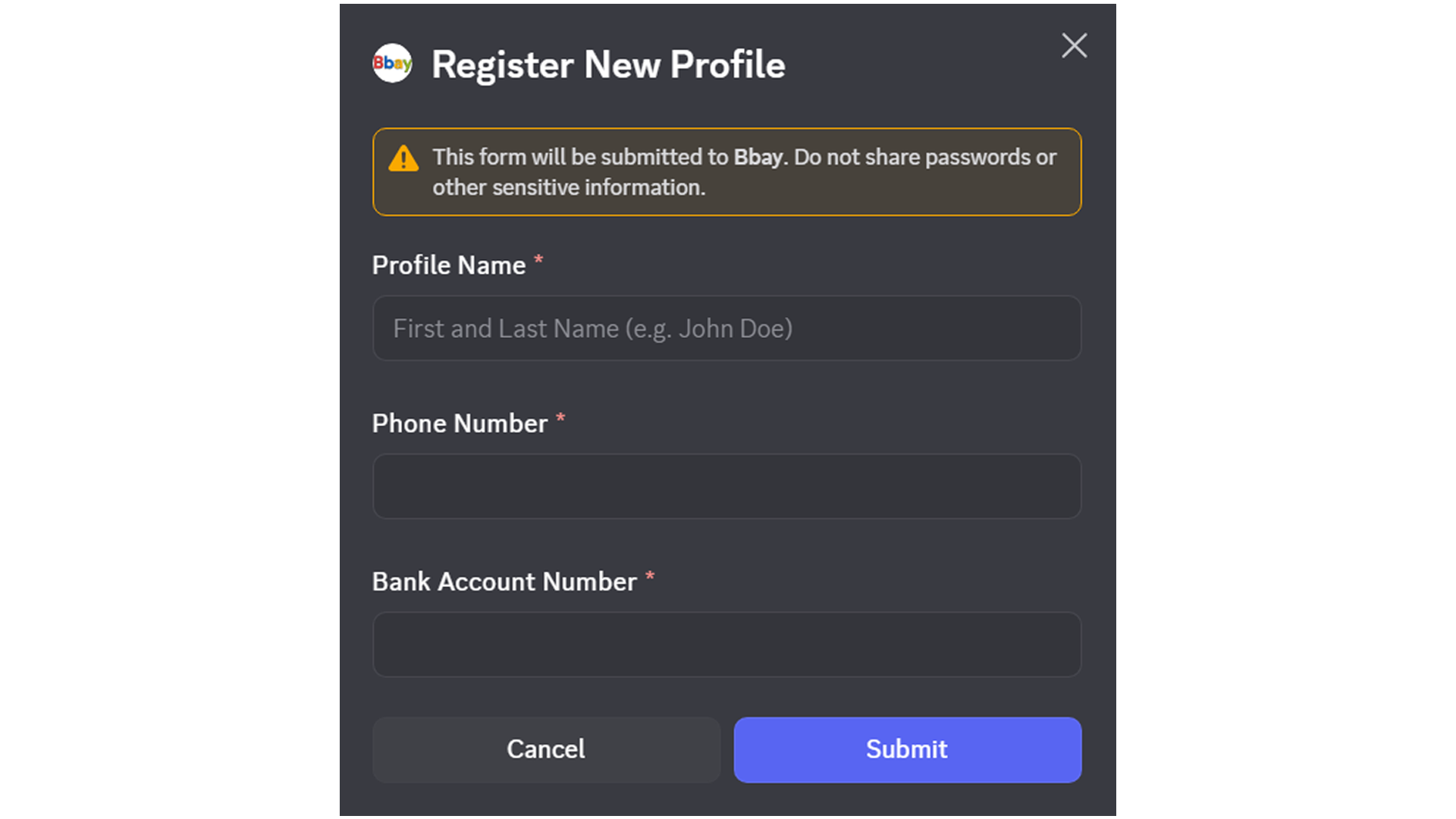Viewport: 1456px width, 819px height.
Task: Click the bold Bbay text in warning
Action: 758,157
